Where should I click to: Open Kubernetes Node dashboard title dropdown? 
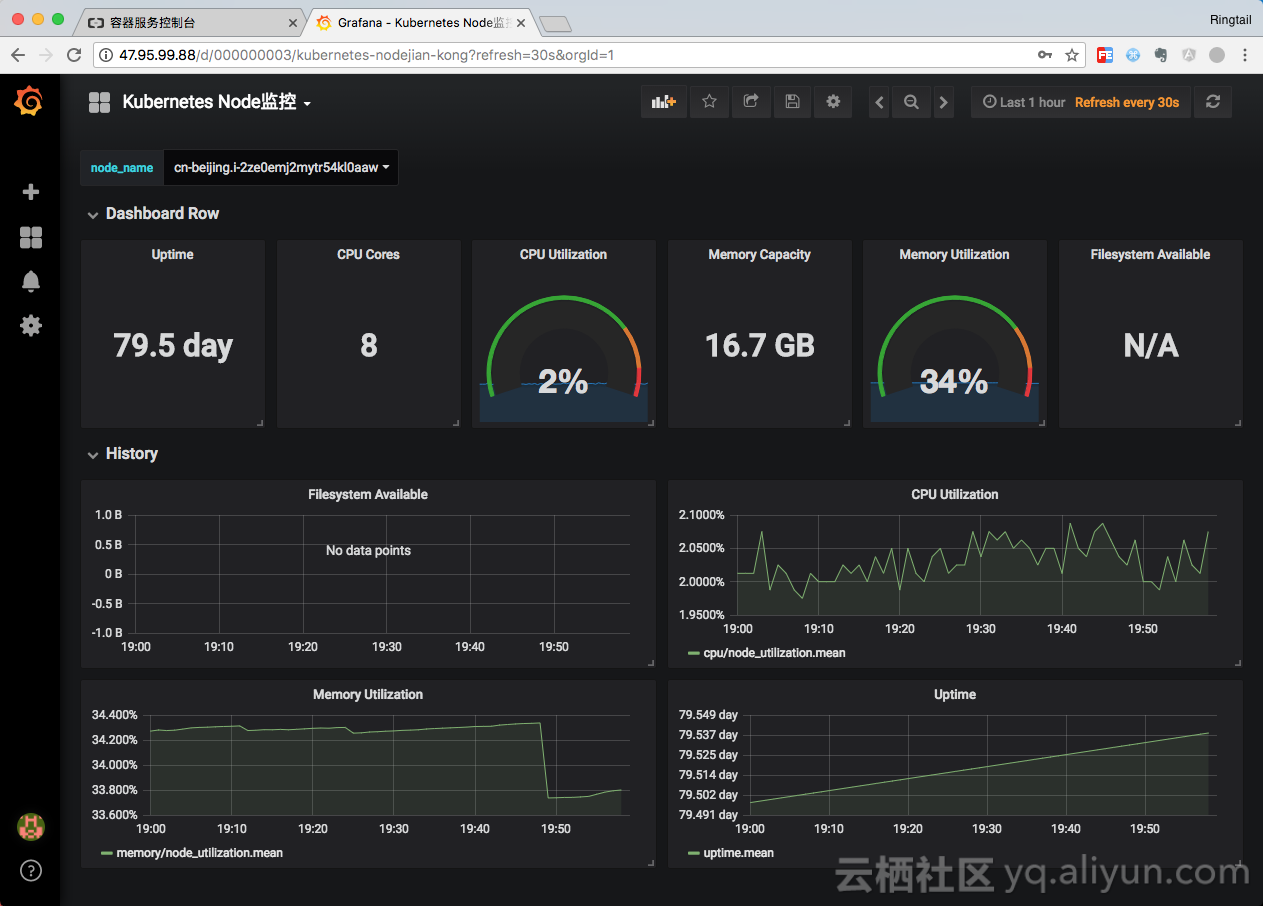[x=217, y=102]
